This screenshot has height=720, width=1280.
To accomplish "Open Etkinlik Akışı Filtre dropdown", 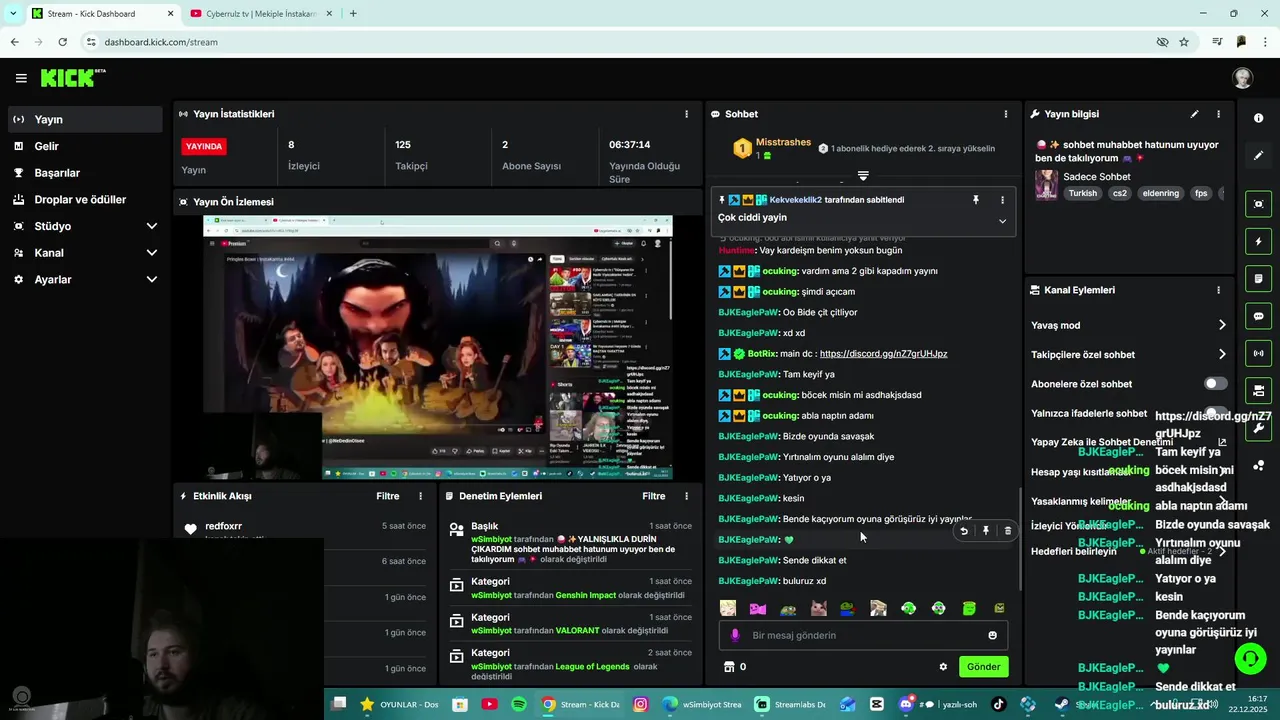I will pyautogui.click(x=388, y=496).
